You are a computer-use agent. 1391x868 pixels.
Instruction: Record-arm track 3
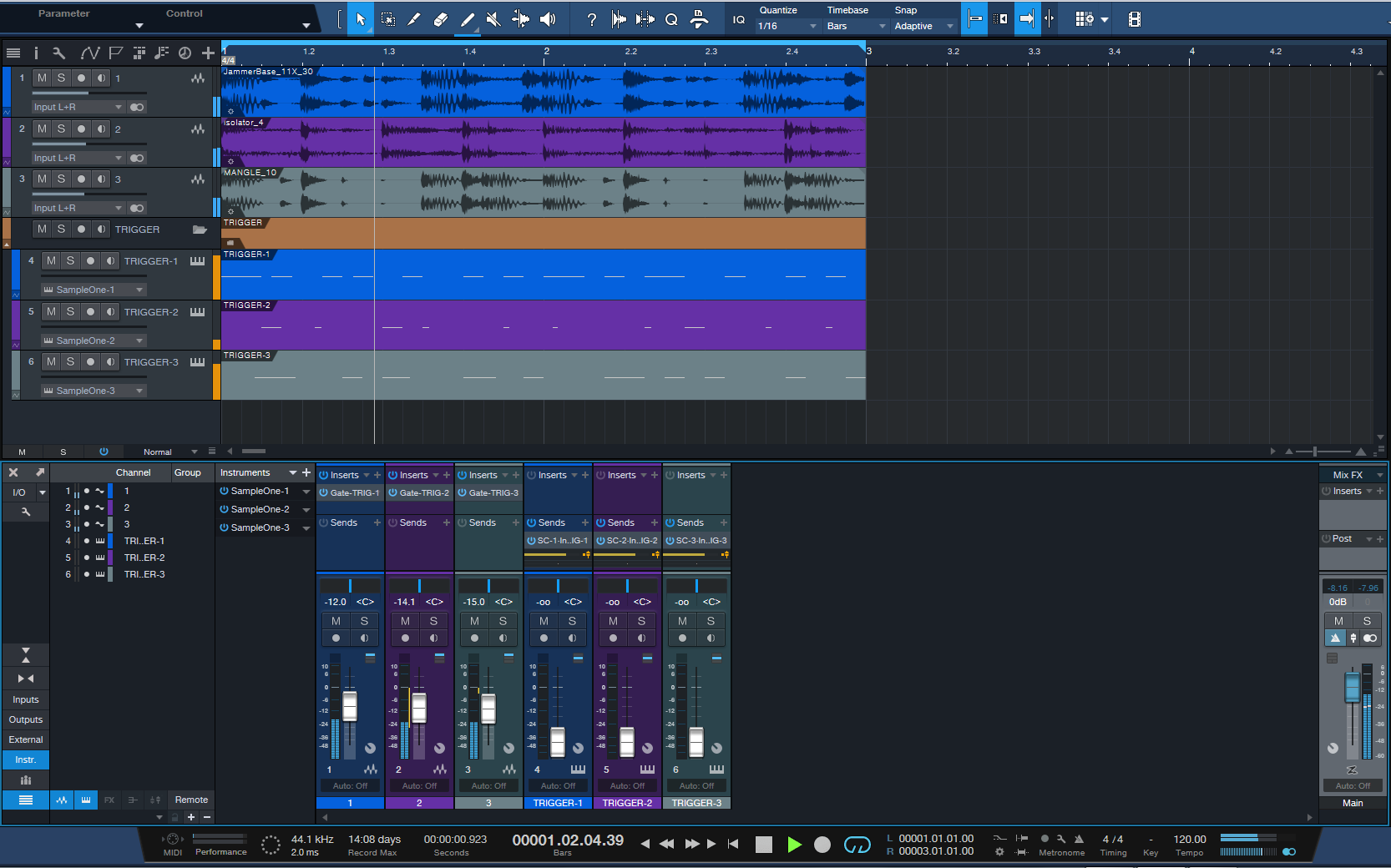pyautogui.click(x=81, y=179)
